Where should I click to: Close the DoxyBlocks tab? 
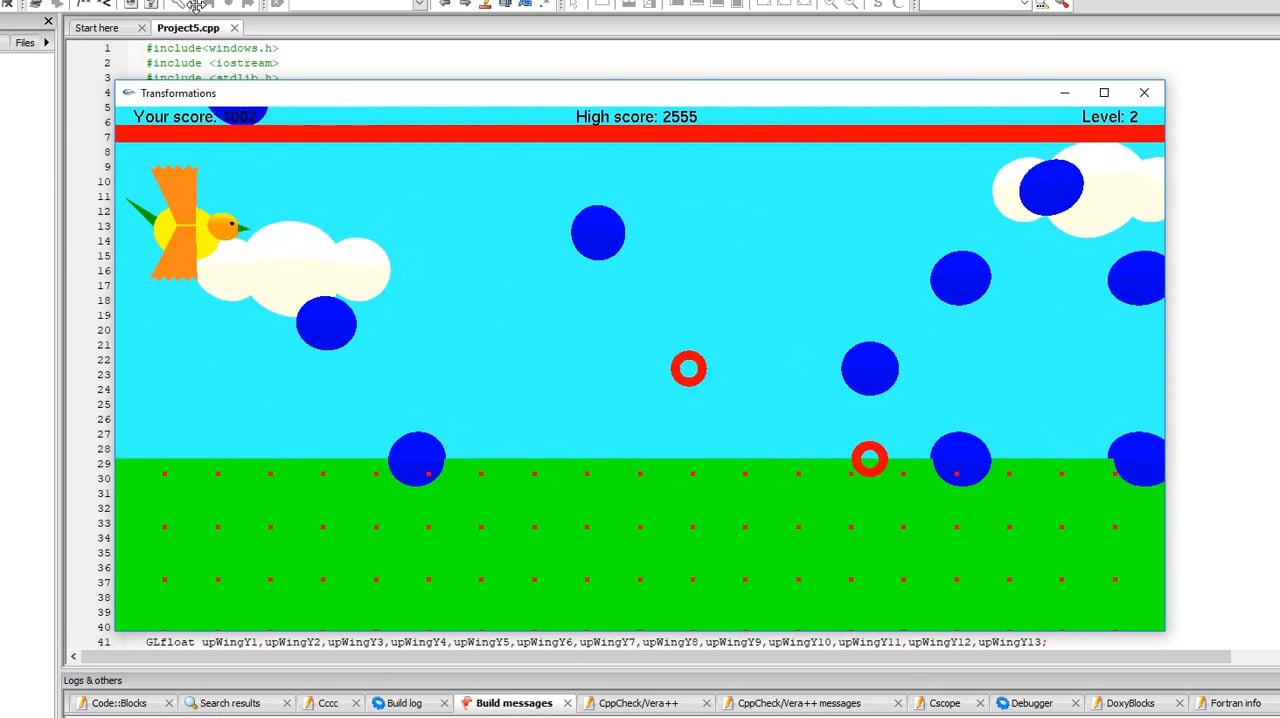[1181, 703]
